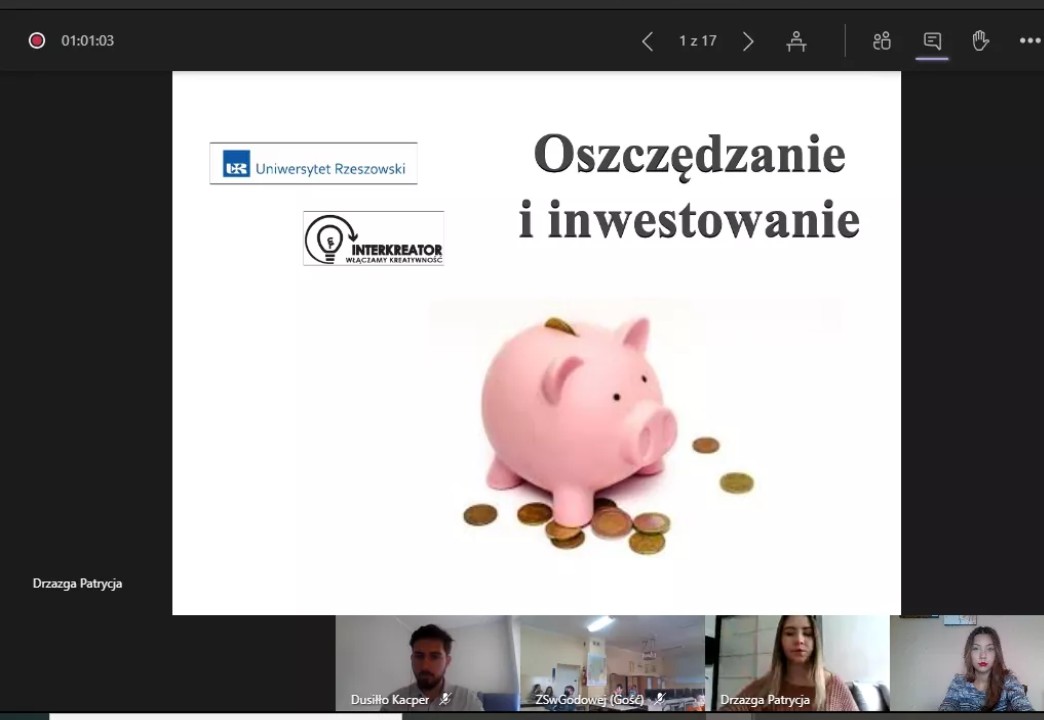Click the red recording indicator
The height and width of the screenshot is (720, 1044).
pyautogui.click(x=37, y=41)
